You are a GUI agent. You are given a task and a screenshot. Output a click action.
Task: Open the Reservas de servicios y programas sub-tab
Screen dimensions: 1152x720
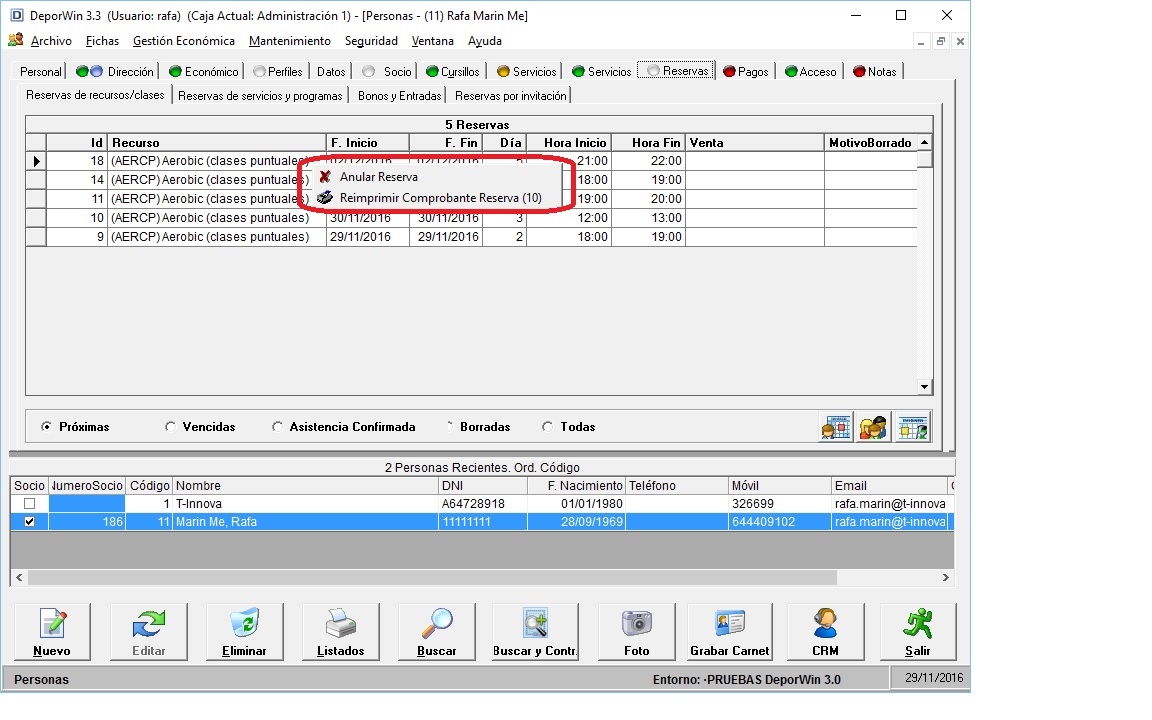(260, 96)
